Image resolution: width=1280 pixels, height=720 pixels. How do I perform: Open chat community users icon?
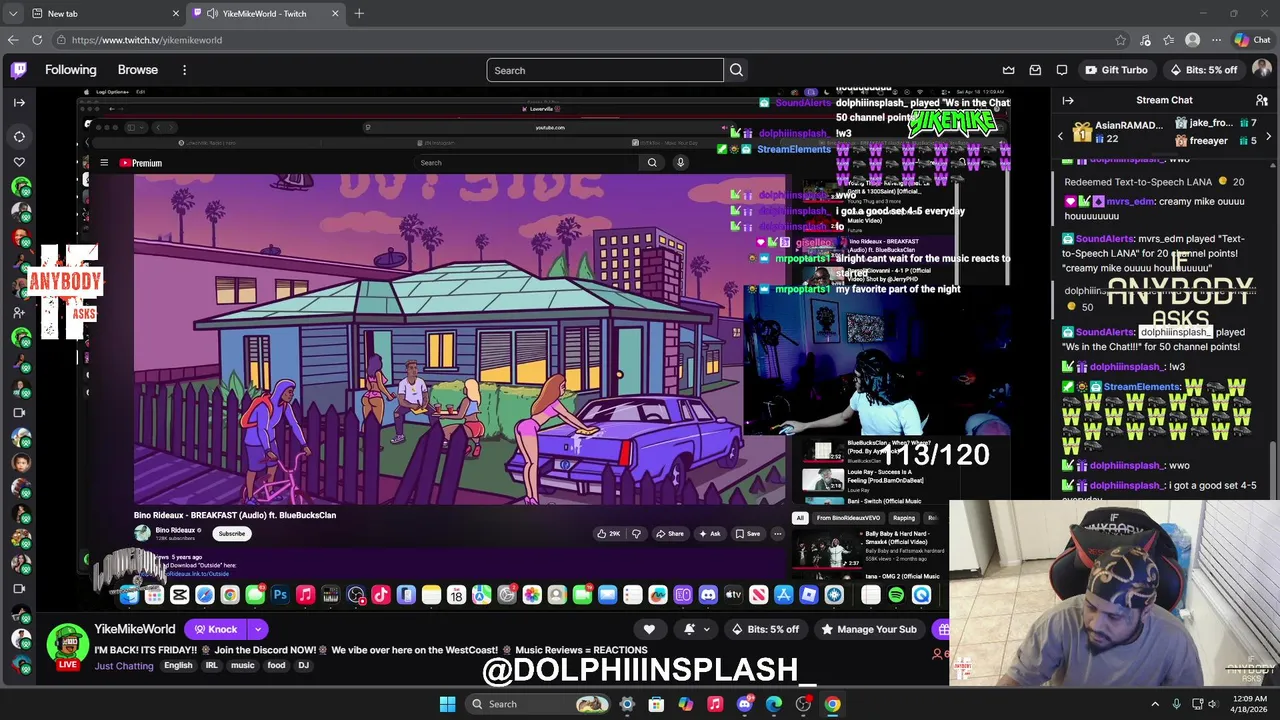point(1261,100)
